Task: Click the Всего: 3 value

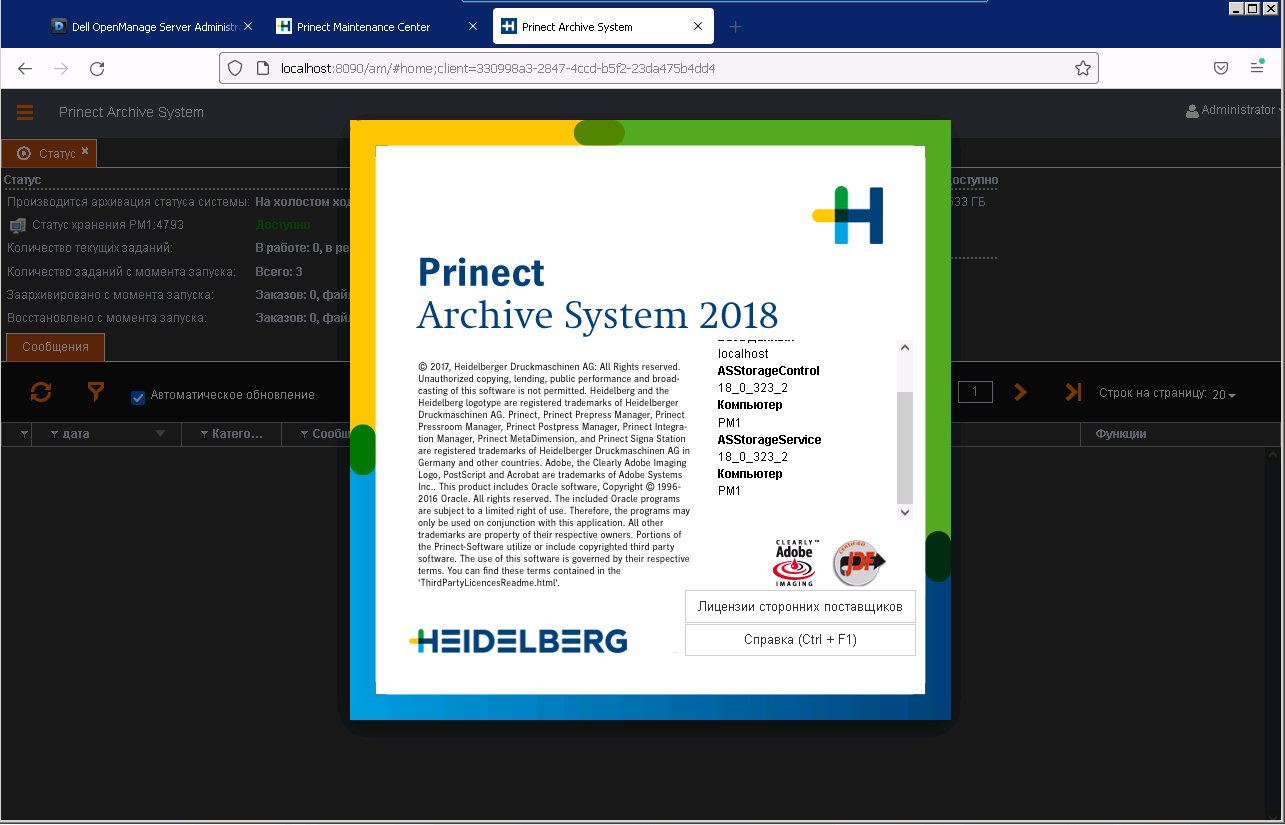Action: point(279,272)
